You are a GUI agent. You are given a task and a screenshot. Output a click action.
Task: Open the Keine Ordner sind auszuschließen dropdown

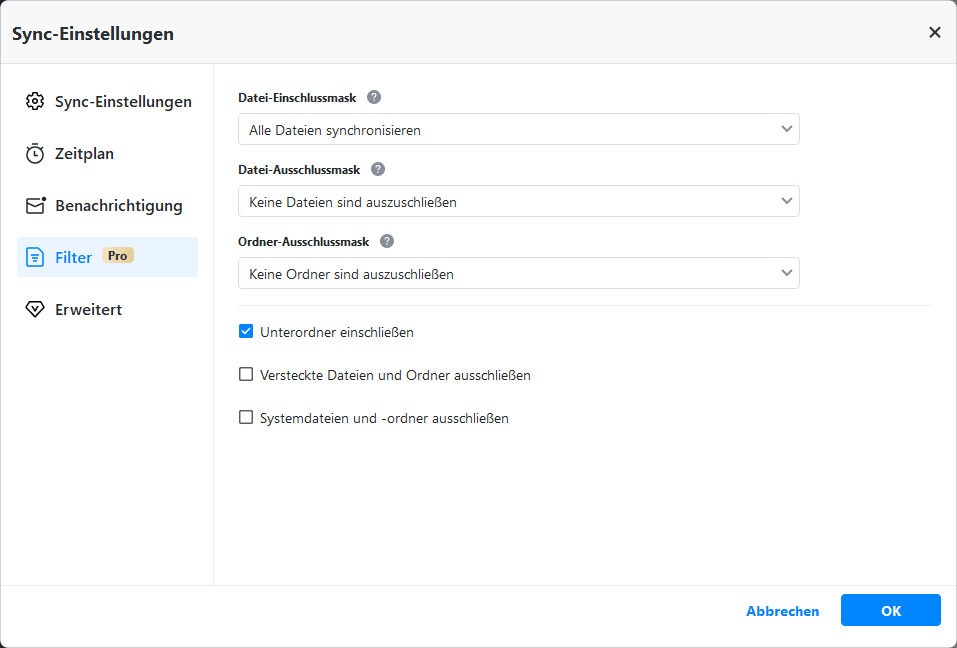[x=518, y=273]
